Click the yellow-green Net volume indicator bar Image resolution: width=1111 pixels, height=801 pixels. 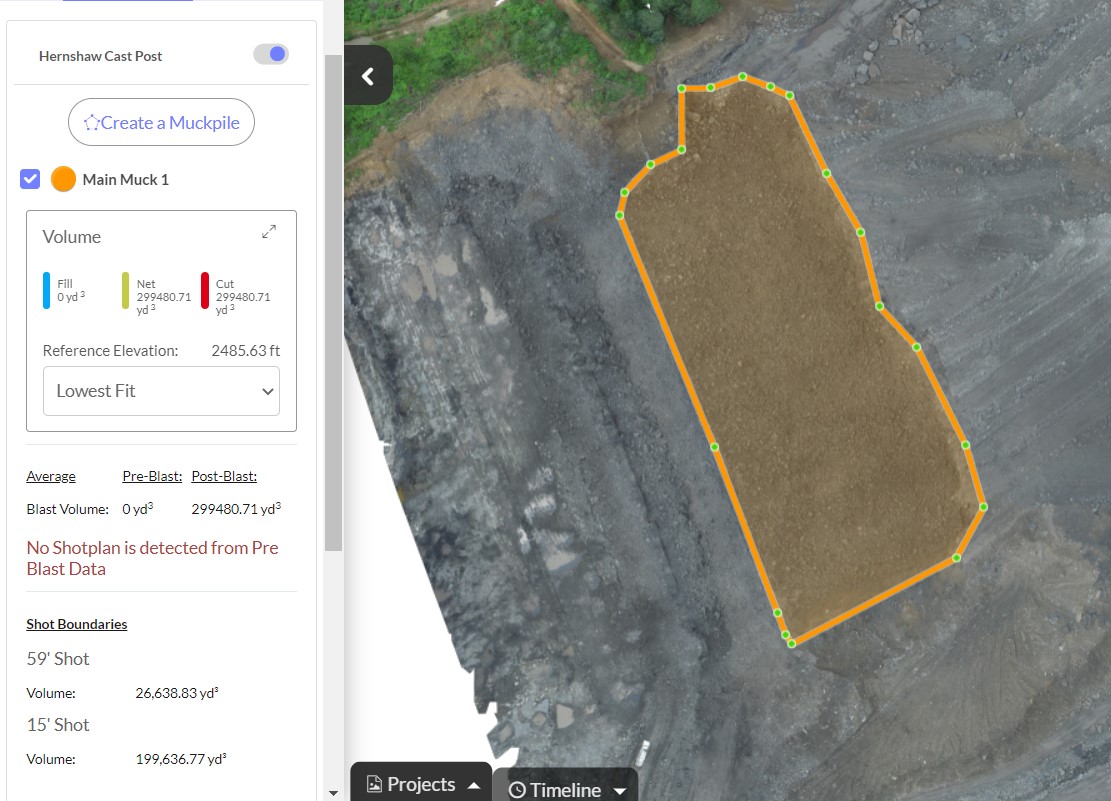(126, 290)
